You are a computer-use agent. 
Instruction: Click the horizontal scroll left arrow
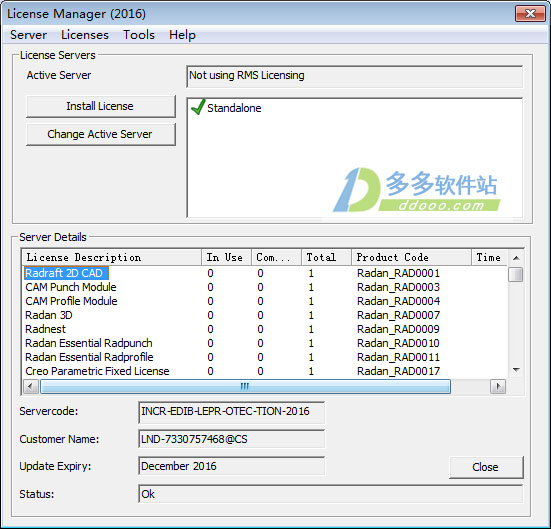pos(31,387)
